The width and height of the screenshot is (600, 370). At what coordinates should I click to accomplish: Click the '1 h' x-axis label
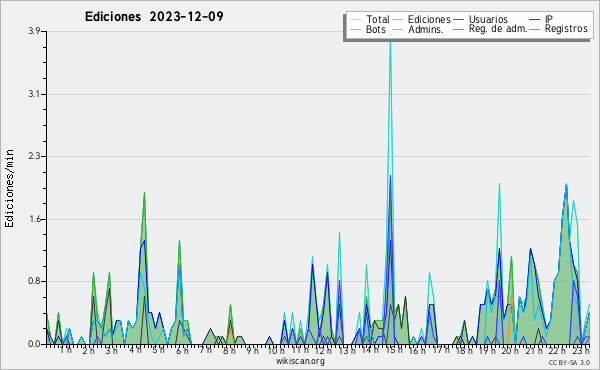(x=65, y=350)
